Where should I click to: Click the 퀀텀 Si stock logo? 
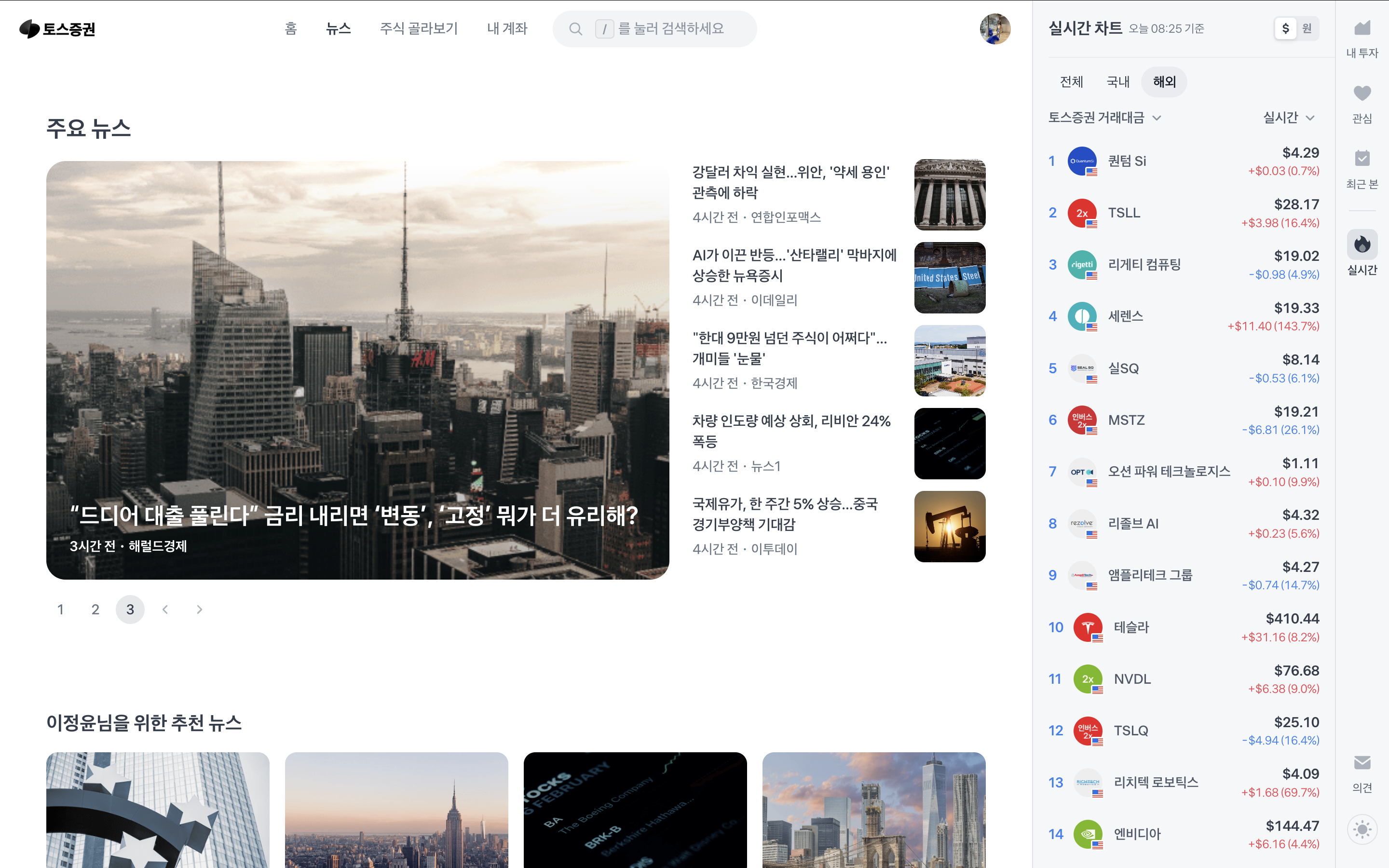pyautogui.click(x=1082, y=162)
